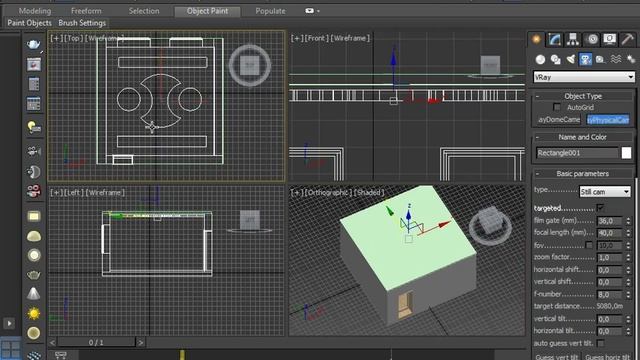This screenshot has width=640, height=360.
Task: Click the Top viewport Wireframe label
Action: coord(104,38)
